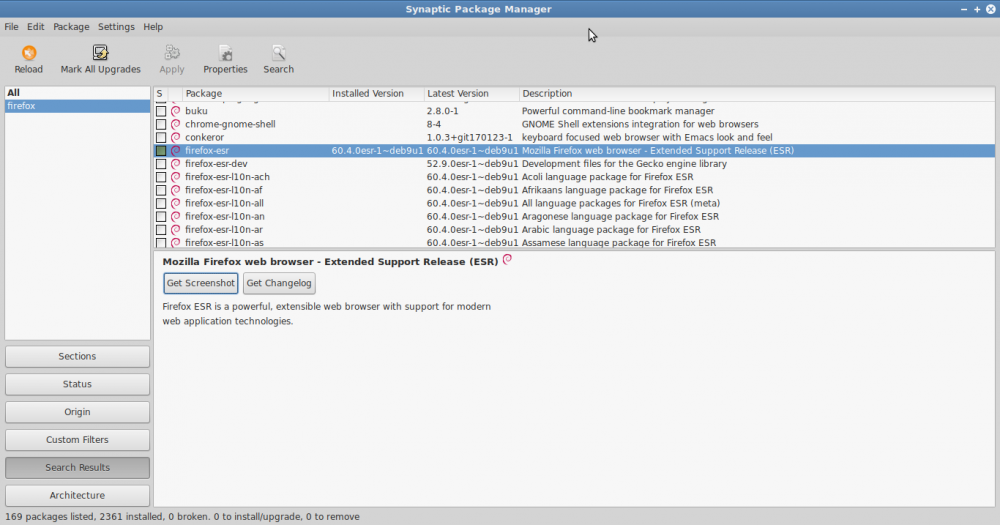Click the Debian icon beside firefox-esr-dev

tap(175, 164)
